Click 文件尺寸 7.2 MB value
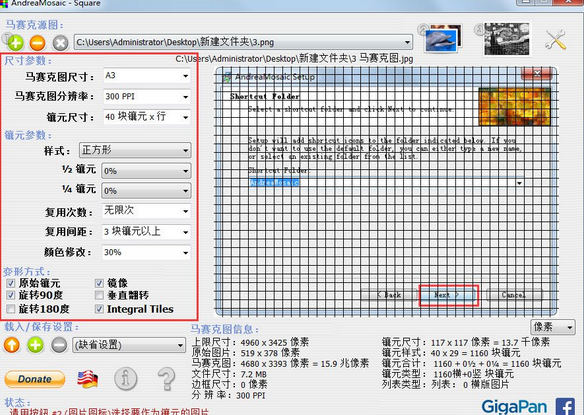The height and width of the screenshot is (415, 584). [x=253, y=374]
